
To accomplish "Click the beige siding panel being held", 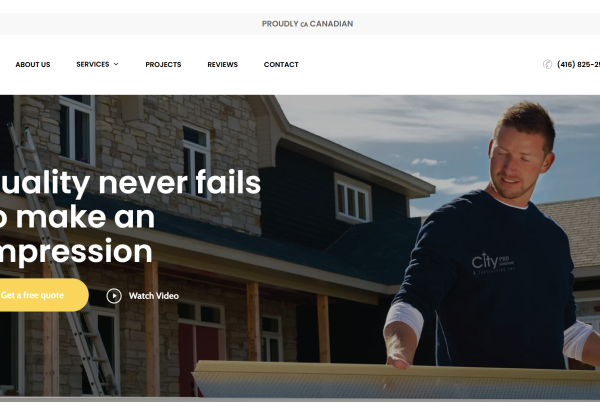I will pyautogui.click(x=396, y=379).
